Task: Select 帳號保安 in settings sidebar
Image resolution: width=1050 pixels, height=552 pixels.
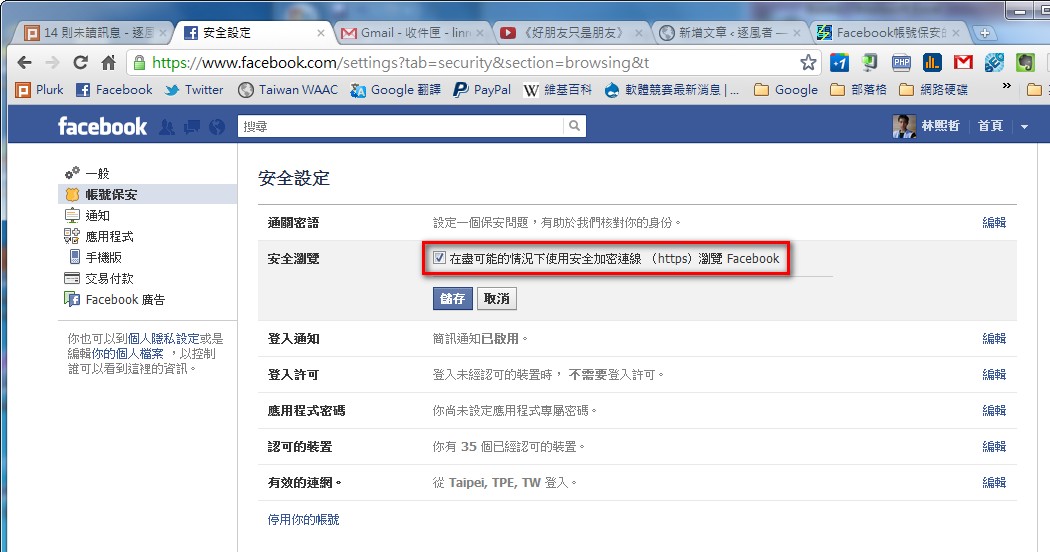Action: click(x=147, y=194)
